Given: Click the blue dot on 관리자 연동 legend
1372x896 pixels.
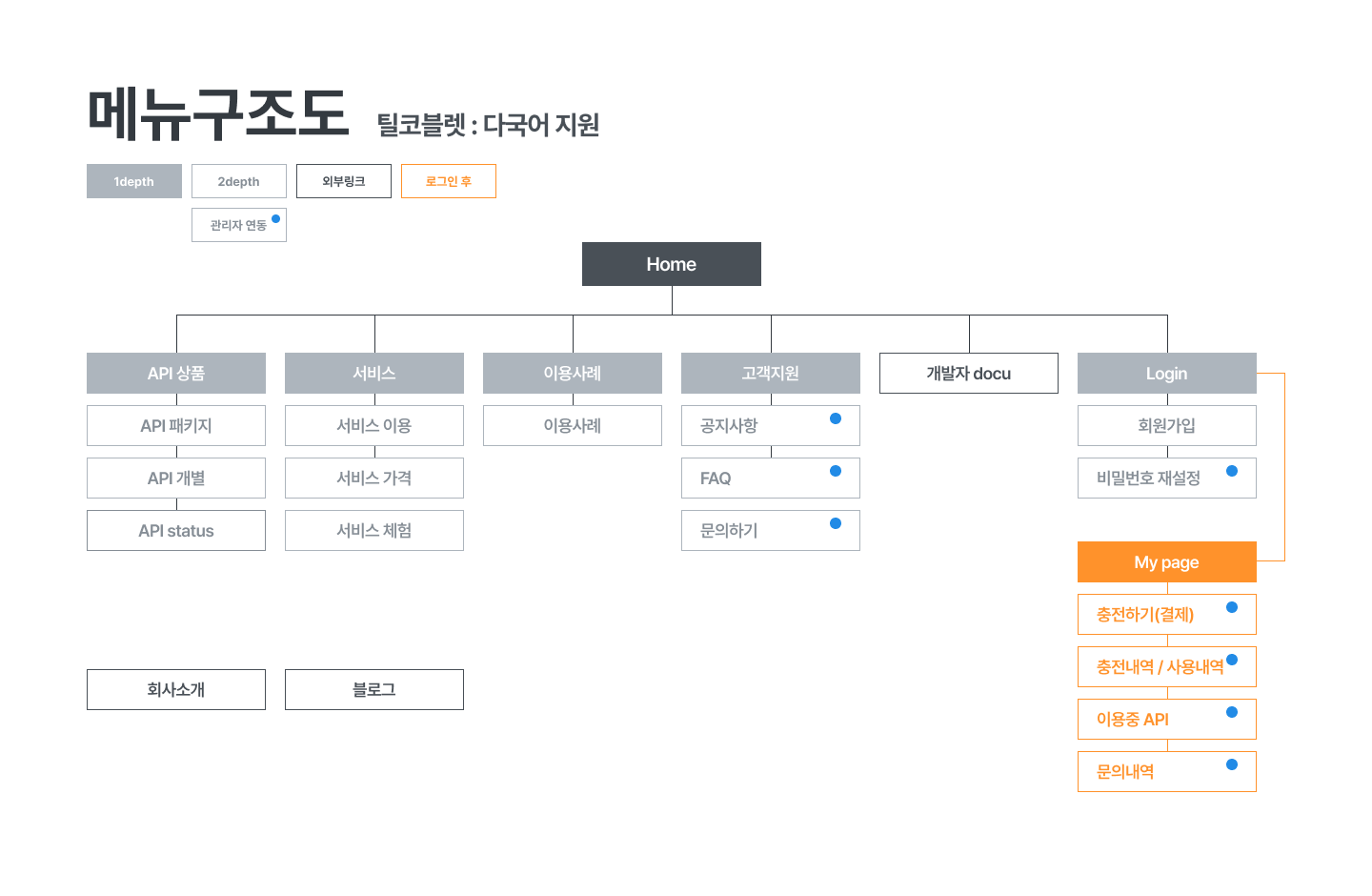Looking at the screenshot, I should (275, 218).
